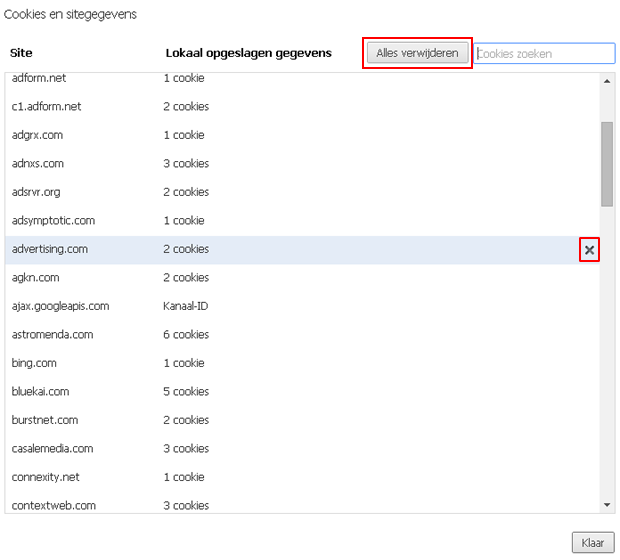Click the 3 cookies value for casalemedia.com
The height and width of the screenshot is (560, 620).
(x=186, y=448)
